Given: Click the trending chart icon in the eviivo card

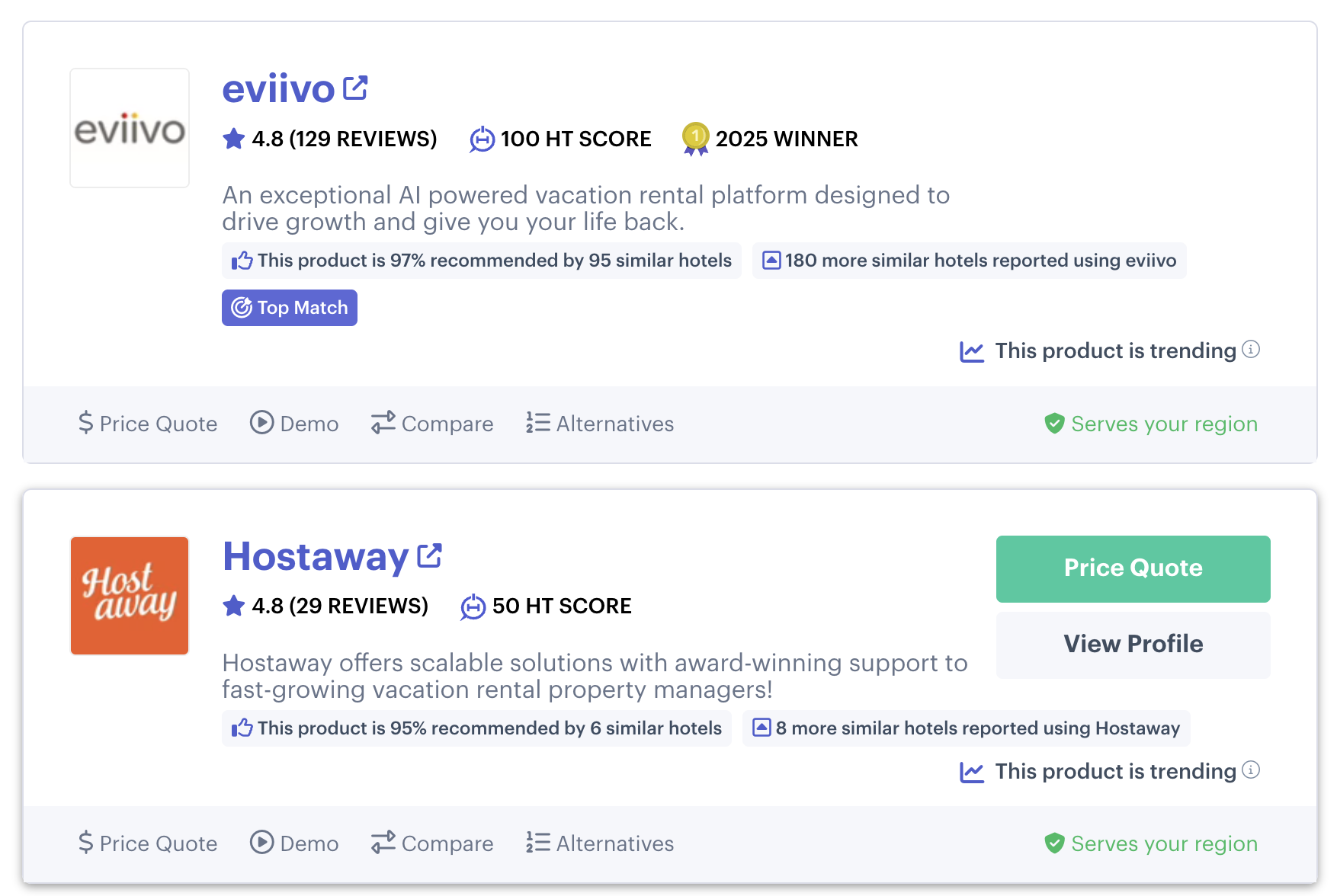Looking at the screenshot, I should tap(972, 351).
